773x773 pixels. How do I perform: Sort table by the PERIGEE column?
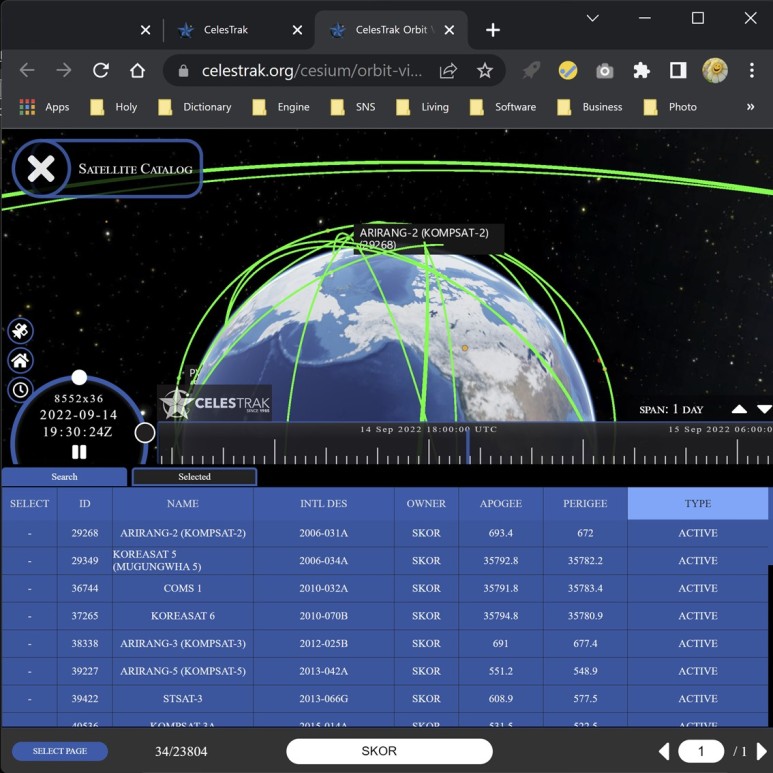585,503
